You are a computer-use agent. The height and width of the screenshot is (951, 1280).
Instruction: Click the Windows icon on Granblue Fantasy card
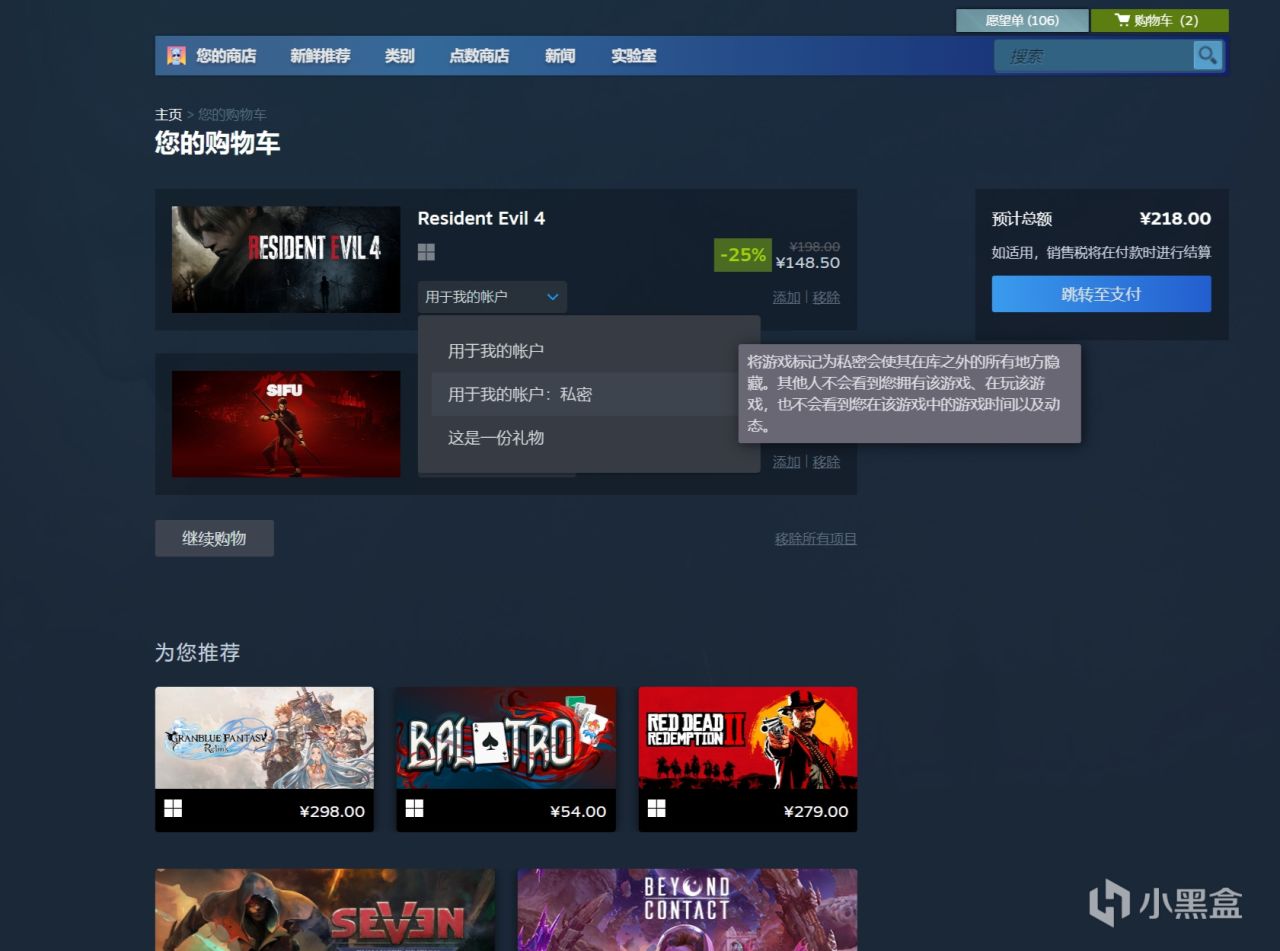(x=173, y=809)
